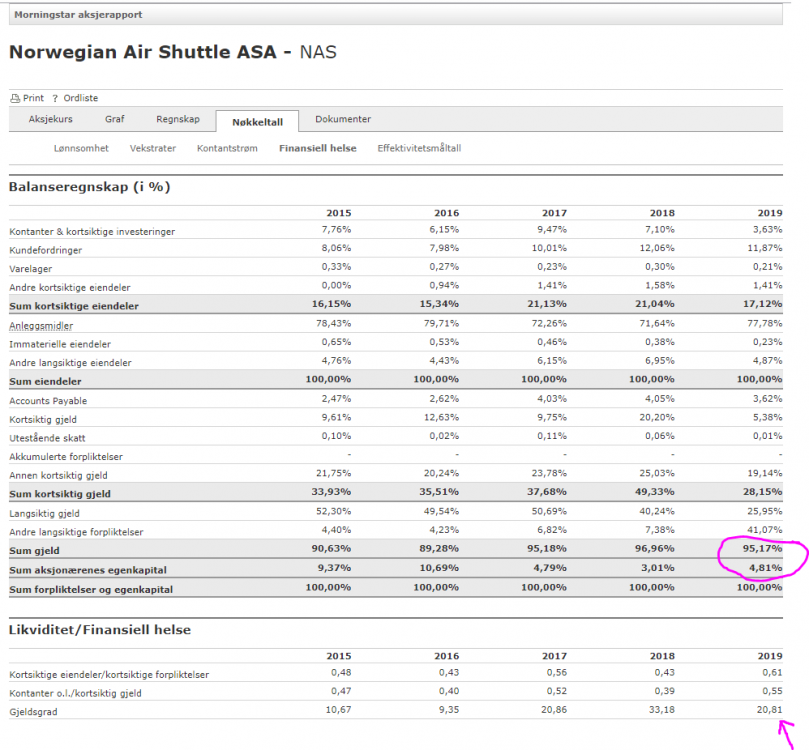The image size is (809, 750).
Task: Select the Kundefordringer row label
Action: (x=45, y=251)
